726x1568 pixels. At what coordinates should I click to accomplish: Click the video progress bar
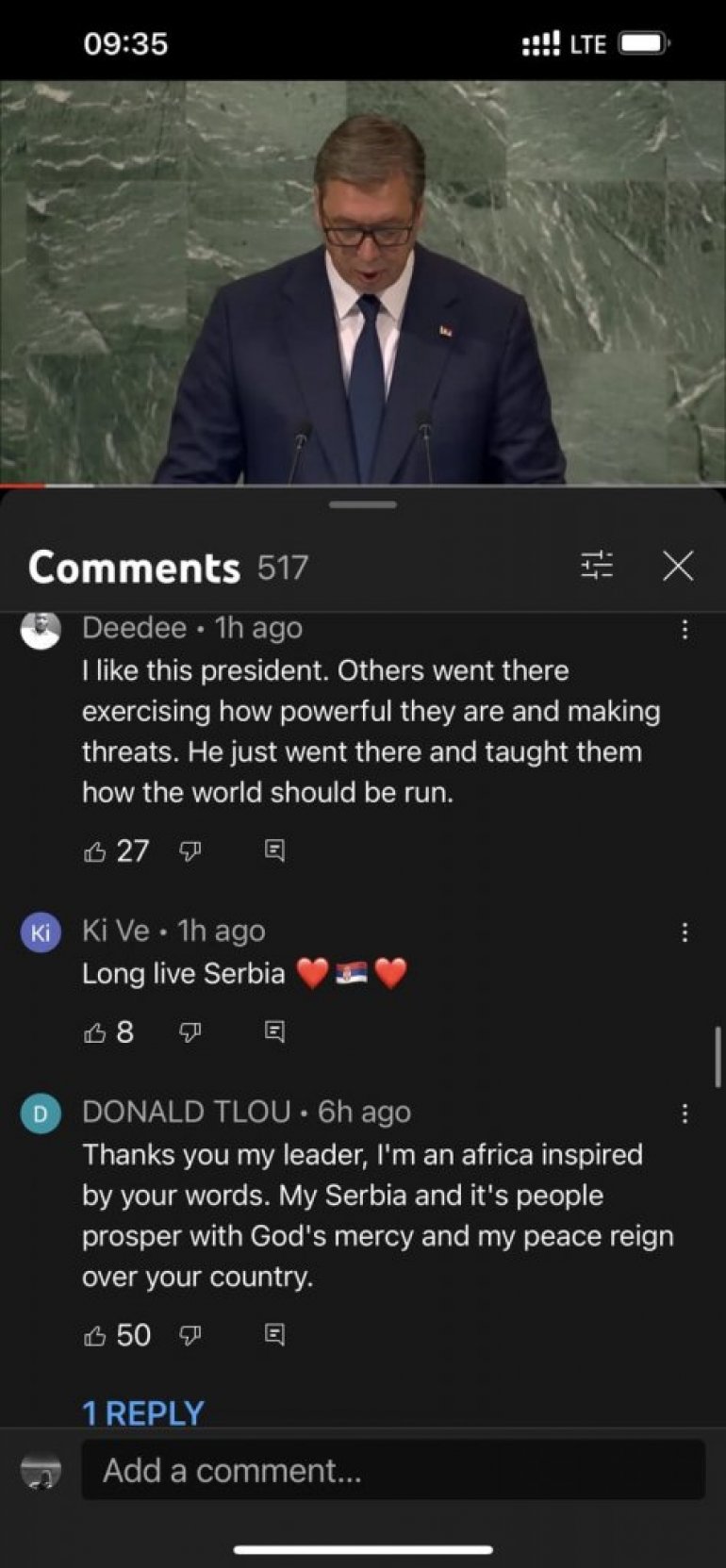[363, 485]
